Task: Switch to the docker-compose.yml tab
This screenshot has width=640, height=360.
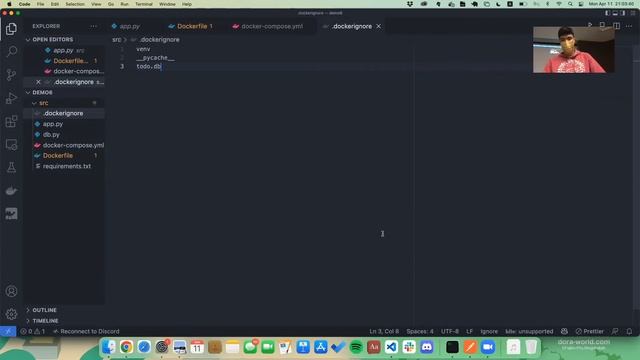Action: pyautogui.click(x=272, y=26)
